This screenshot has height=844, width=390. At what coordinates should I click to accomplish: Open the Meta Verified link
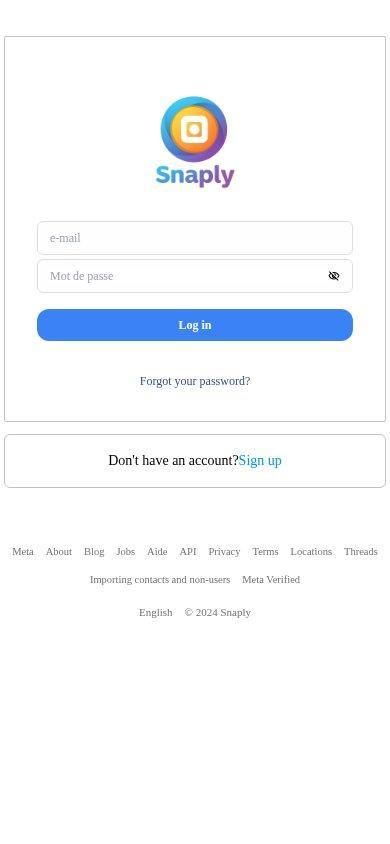[x=271, y=580]
